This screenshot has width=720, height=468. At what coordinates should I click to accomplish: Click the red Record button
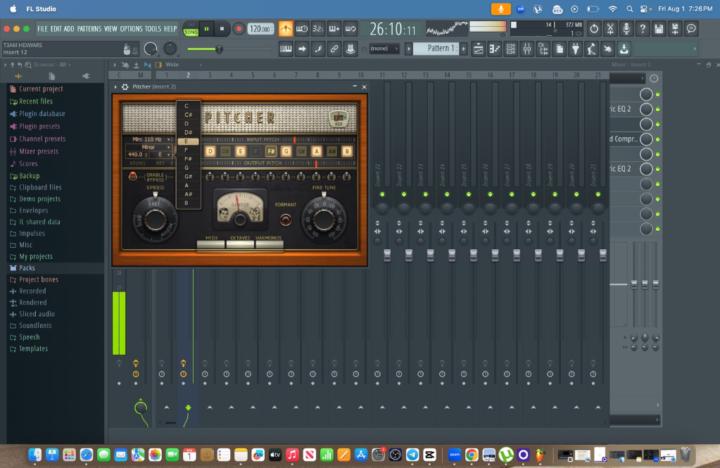click(238, 29)
